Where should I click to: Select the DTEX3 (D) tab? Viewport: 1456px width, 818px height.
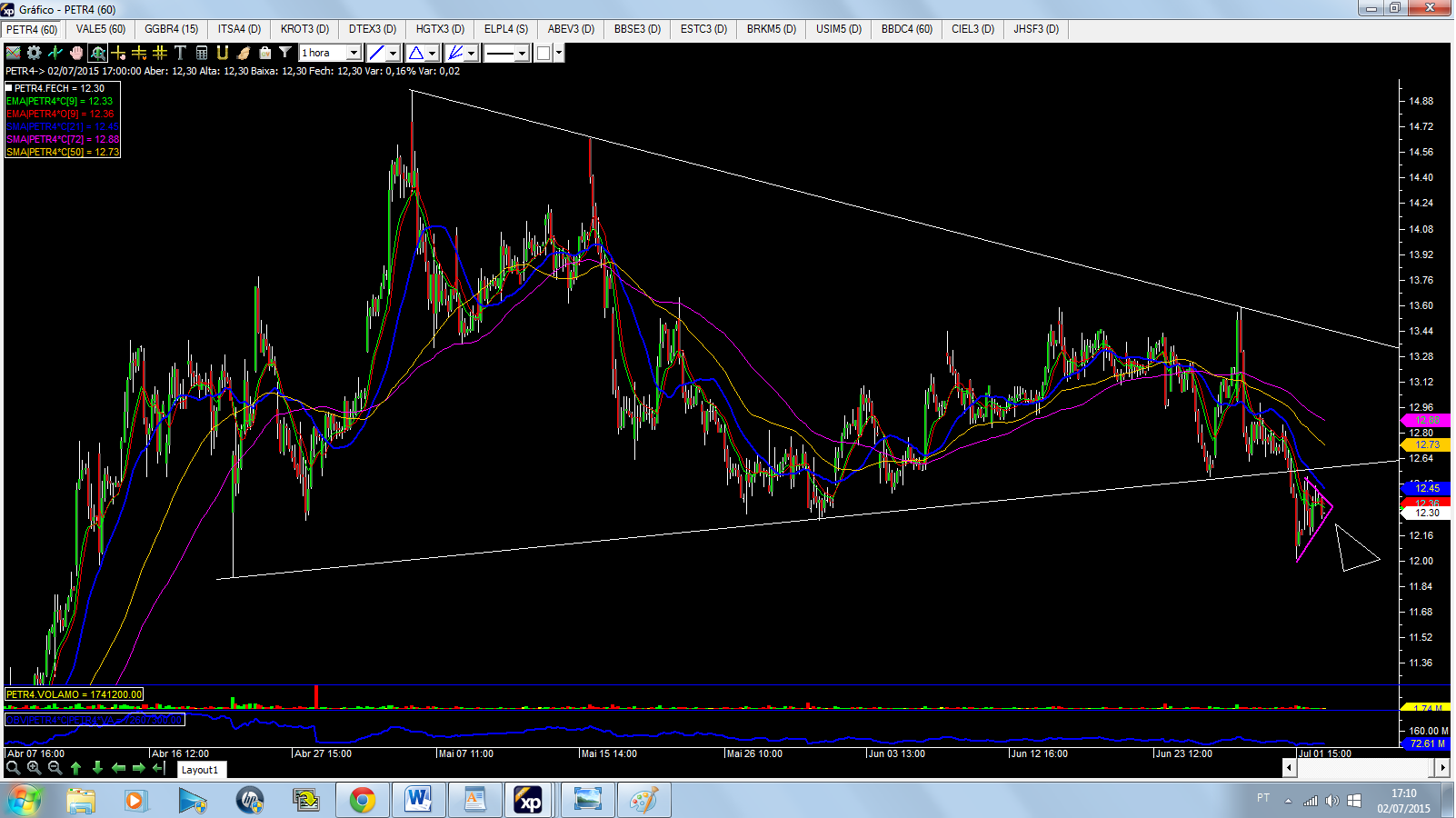pos(373,29)
